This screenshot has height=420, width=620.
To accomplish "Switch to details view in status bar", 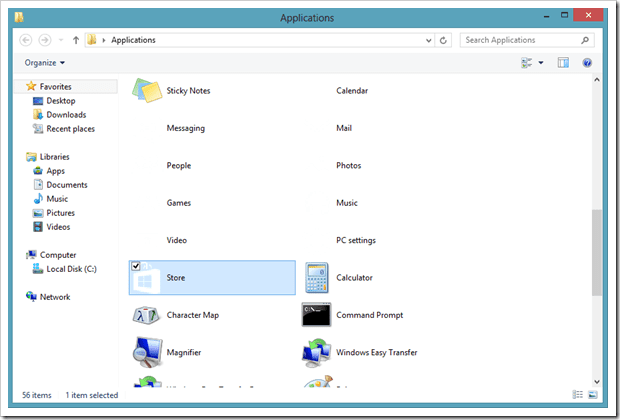I will point(577,394).
